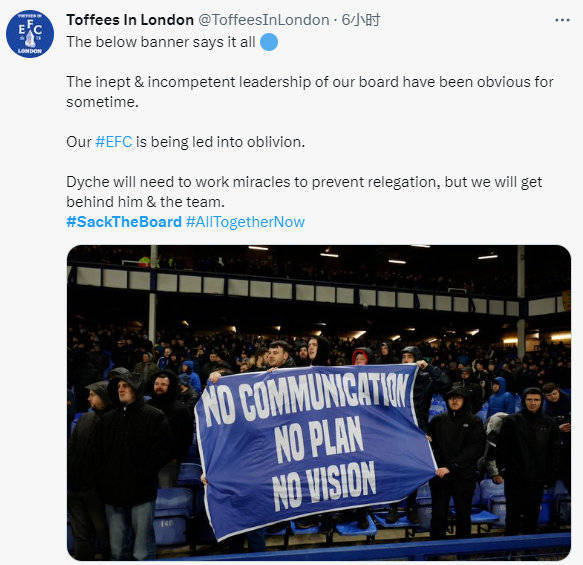The height and width of the screenshot is (565, 583).
Task: Click the 6小时 timestamp of the tweet
Action: [361, 20]
